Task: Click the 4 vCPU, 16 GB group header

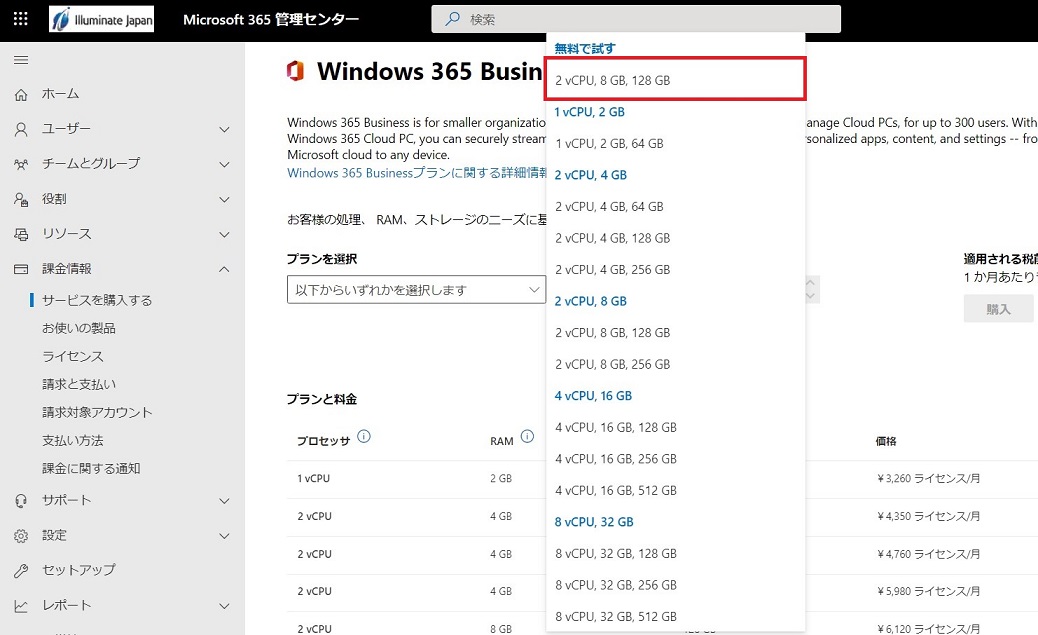Action: pos(593,396)
